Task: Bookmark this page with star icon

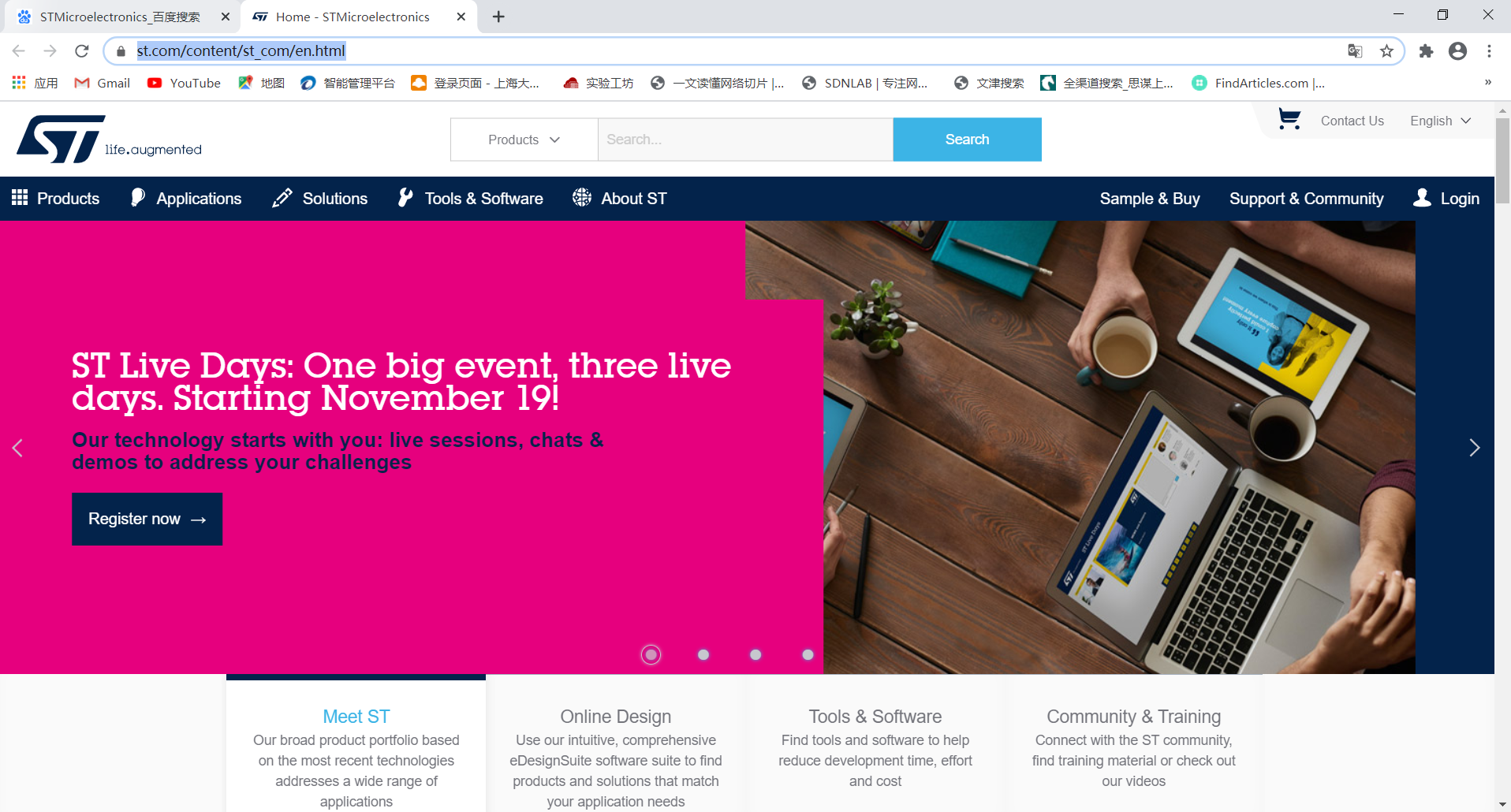Action: pyautogui.click(x=1386, y=51)
